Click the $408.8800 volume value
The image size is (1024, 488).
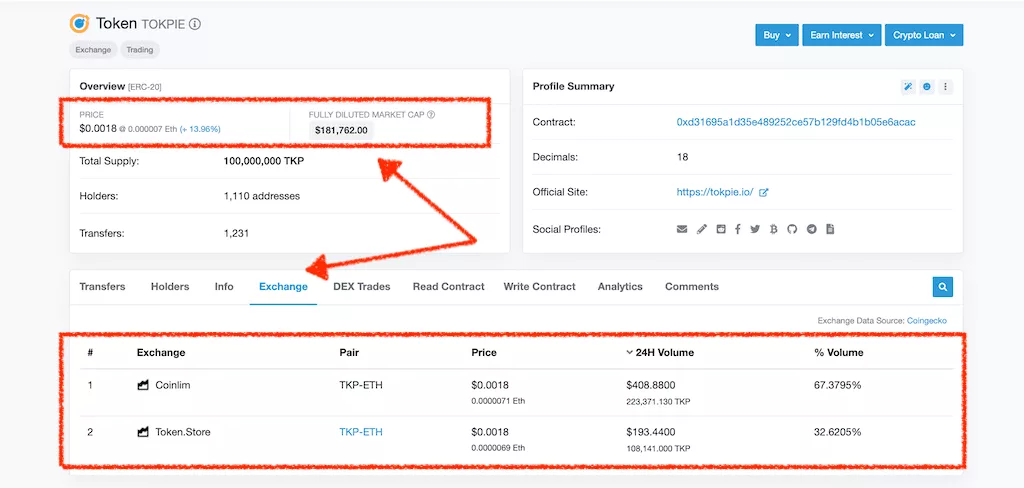coord(650,385)
